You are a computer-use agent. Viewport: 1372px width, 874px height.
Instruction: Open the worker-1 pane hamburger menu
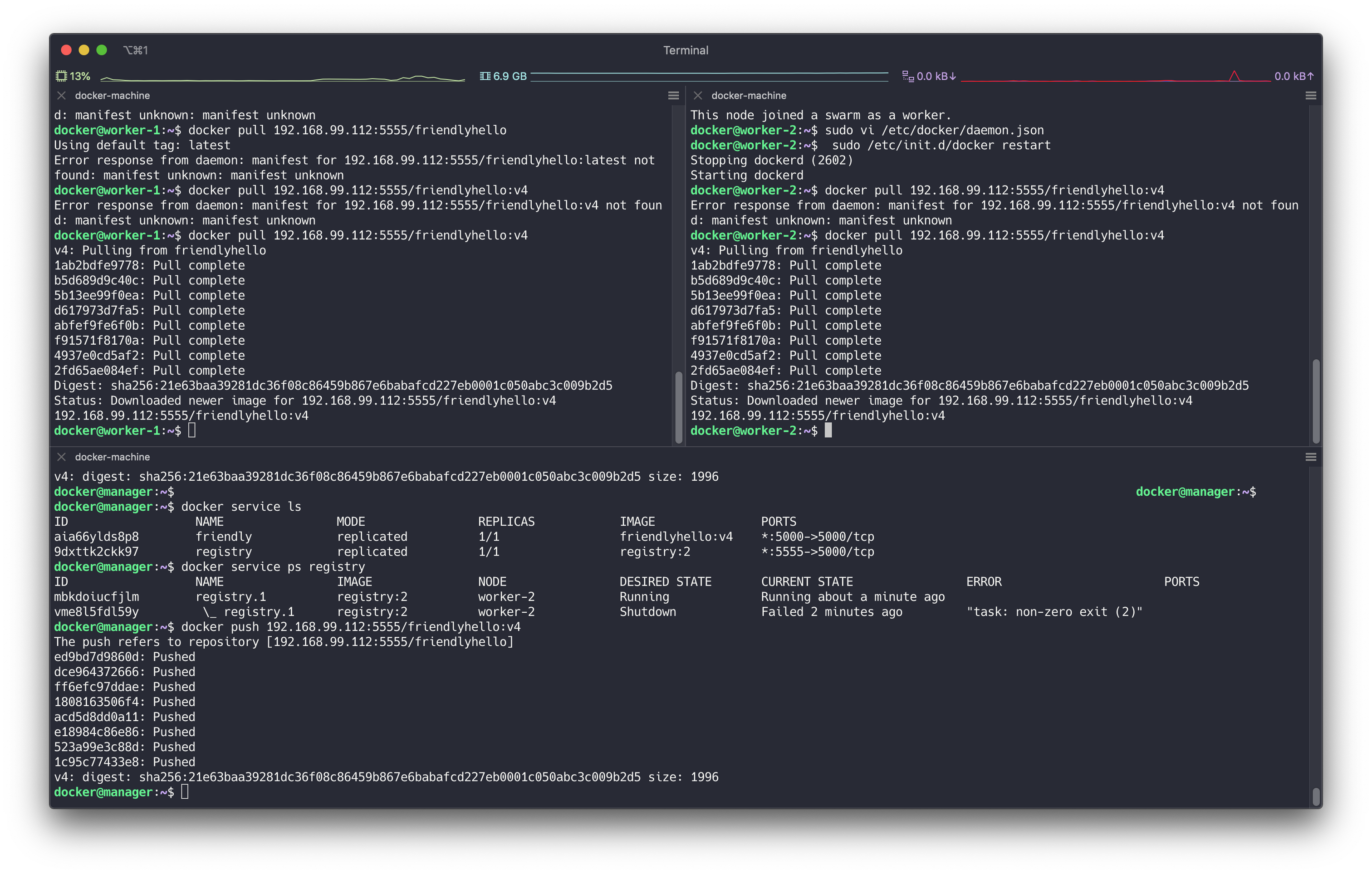coord(673,95)
